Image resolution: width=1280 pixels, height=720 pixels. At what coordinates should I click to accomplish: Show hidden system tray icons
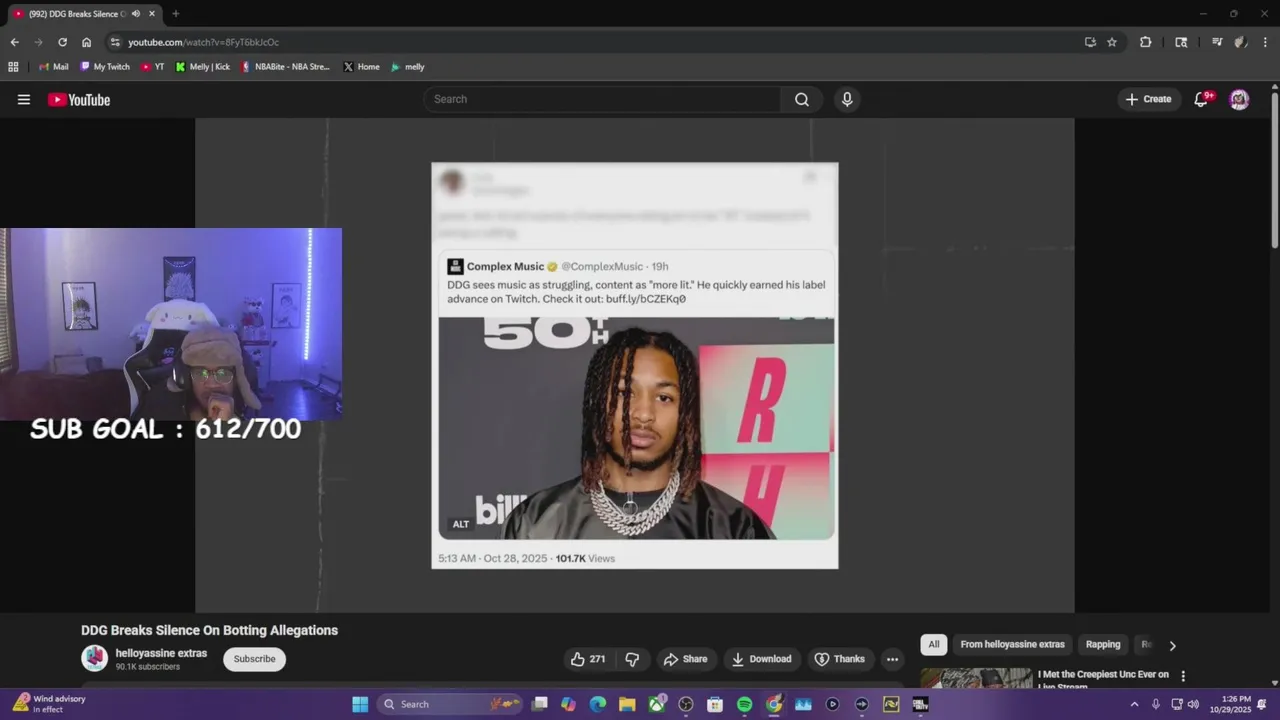[x=1134, y=704]
